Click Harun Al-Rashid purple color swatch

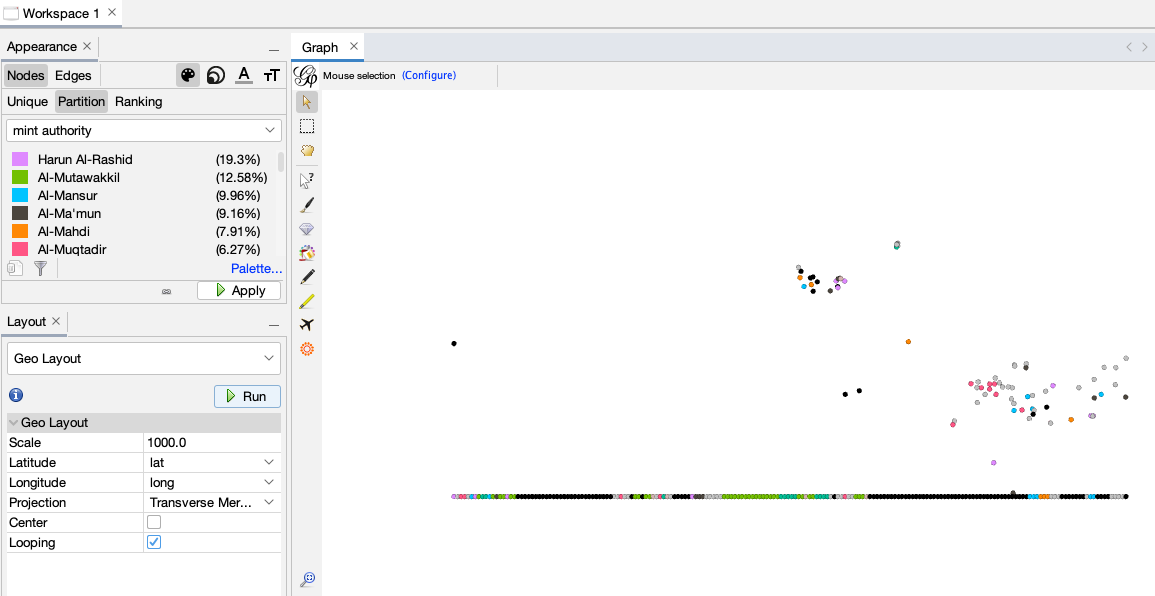pos(20,159)
